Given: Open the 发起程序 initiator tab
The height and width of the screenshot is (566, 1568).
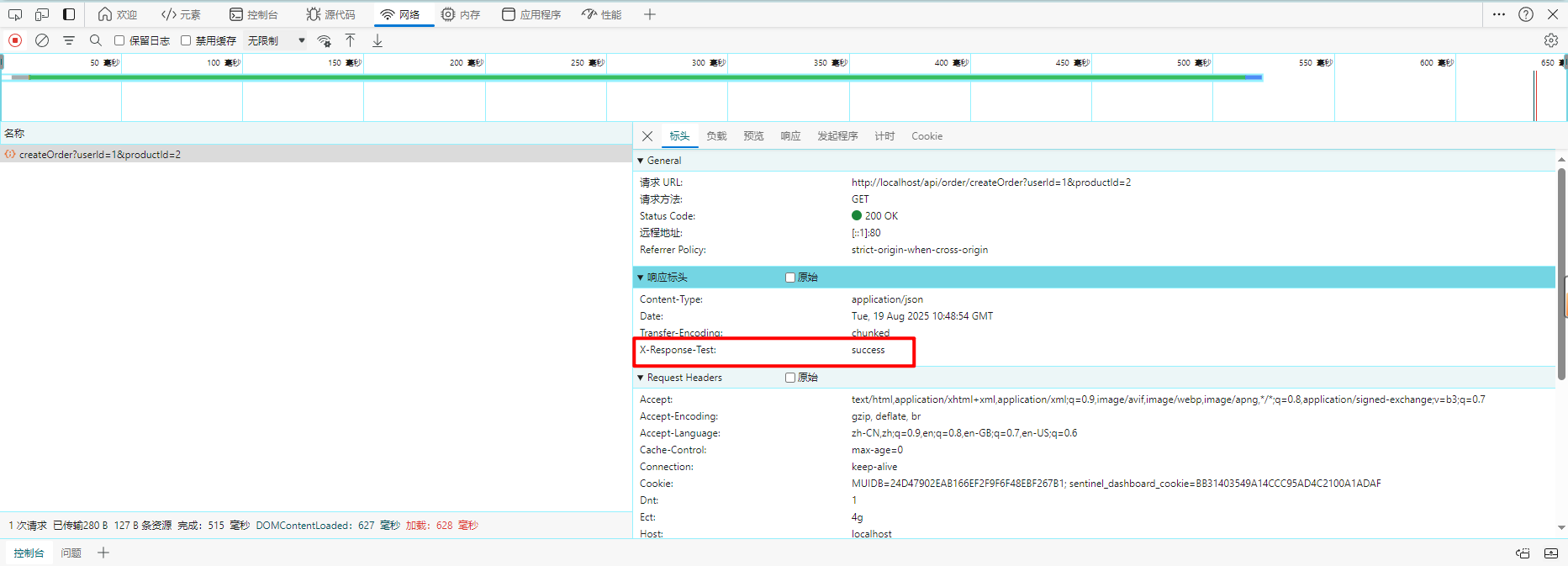Looking at the screenshot, I should coord(837,136).
